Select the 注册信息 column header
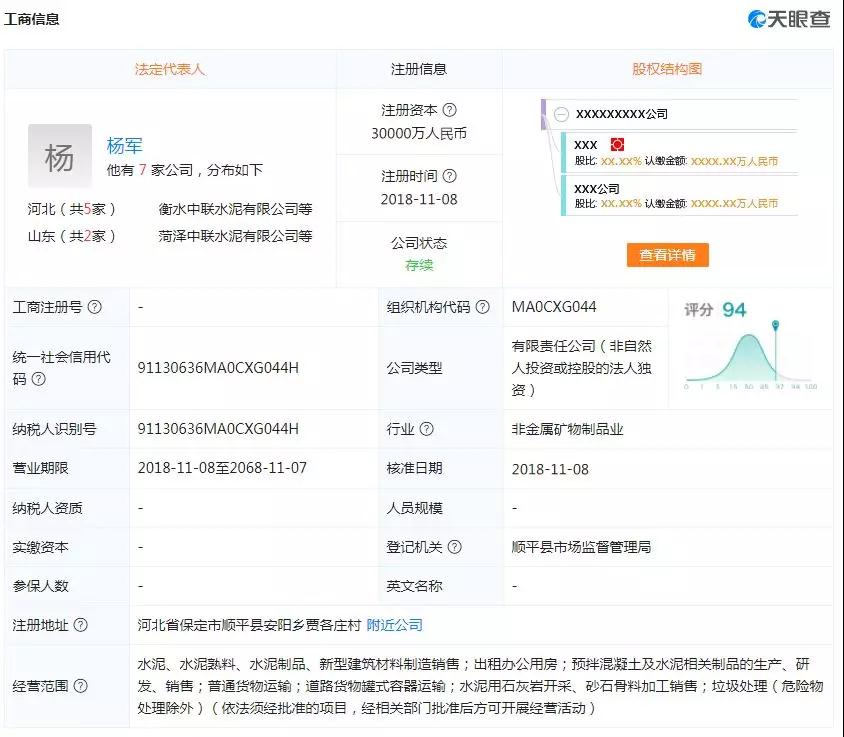 coord(419,69)
